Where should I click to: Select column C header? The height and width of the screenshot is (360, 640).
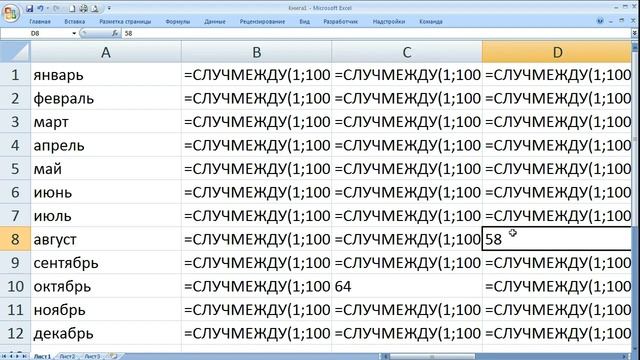pyautogui.click(x=407, y=52)
